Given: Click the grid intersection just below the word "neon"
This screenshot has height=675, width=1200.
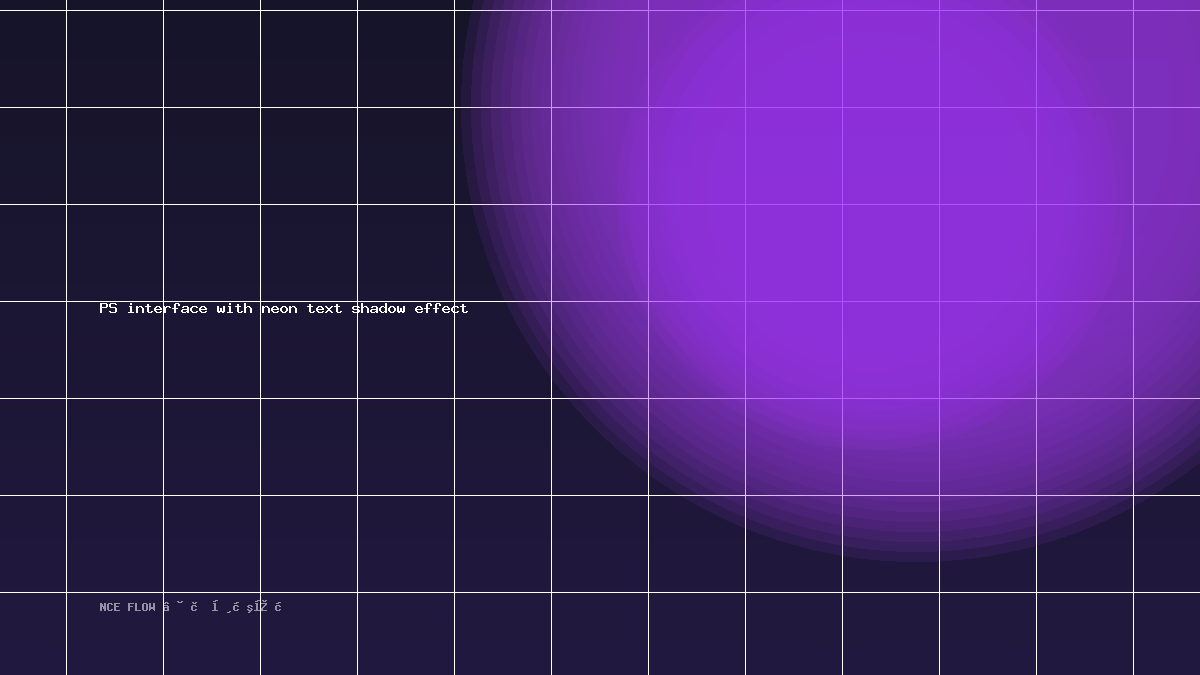Looking at the screenshot, I should [x=260, y=398].
